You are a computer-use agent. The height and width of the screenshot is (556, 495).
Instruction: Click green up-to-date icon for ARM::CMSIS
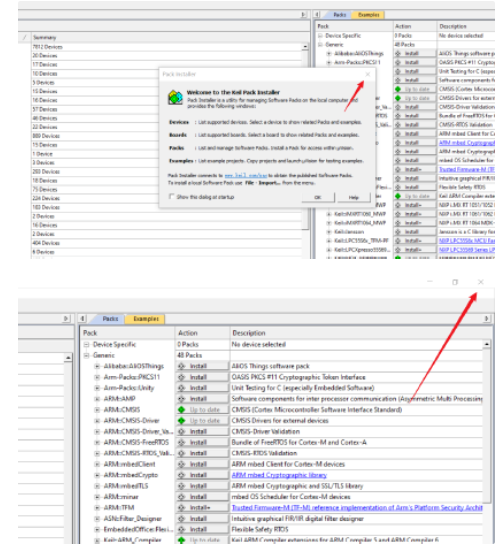coord(182,410)
